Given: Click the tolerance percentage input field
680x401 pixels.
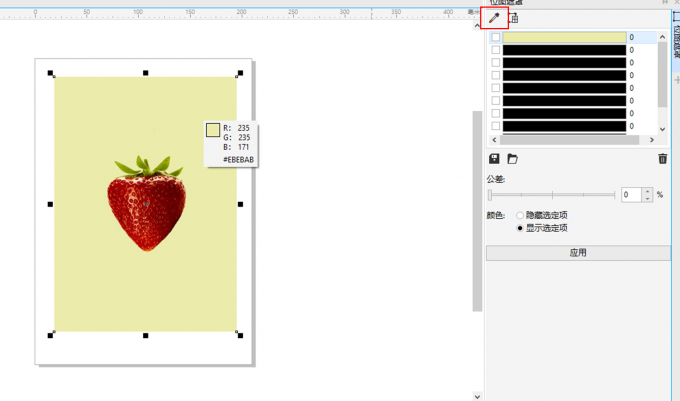Looking at the screenshot, I should pos(631,195).
